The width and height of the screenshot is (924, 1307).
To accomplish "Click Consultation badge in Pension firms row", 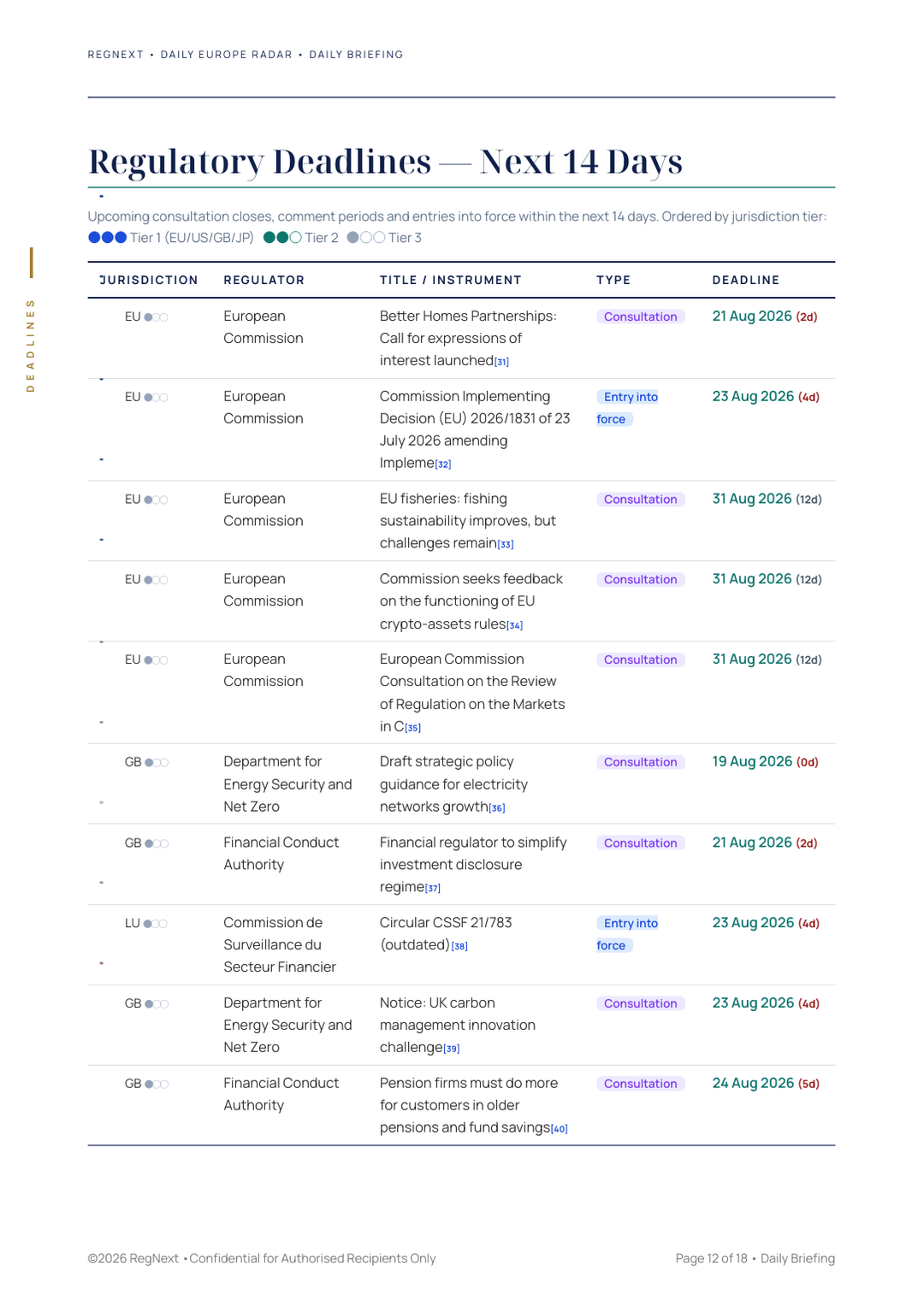I will [641, 1084].
